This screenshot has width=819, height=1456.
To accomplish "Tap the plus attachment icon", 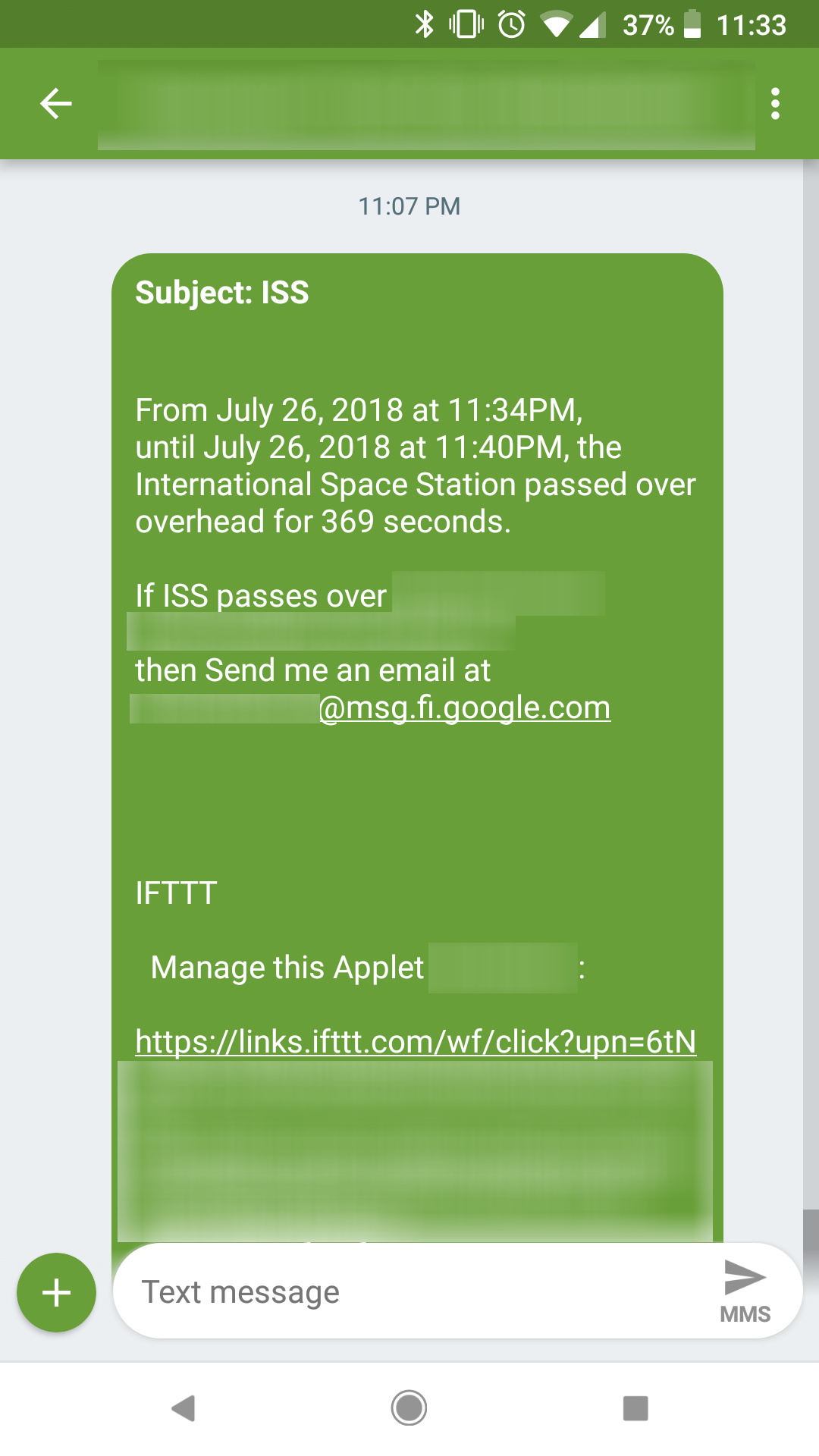I will pos(55,1291).
